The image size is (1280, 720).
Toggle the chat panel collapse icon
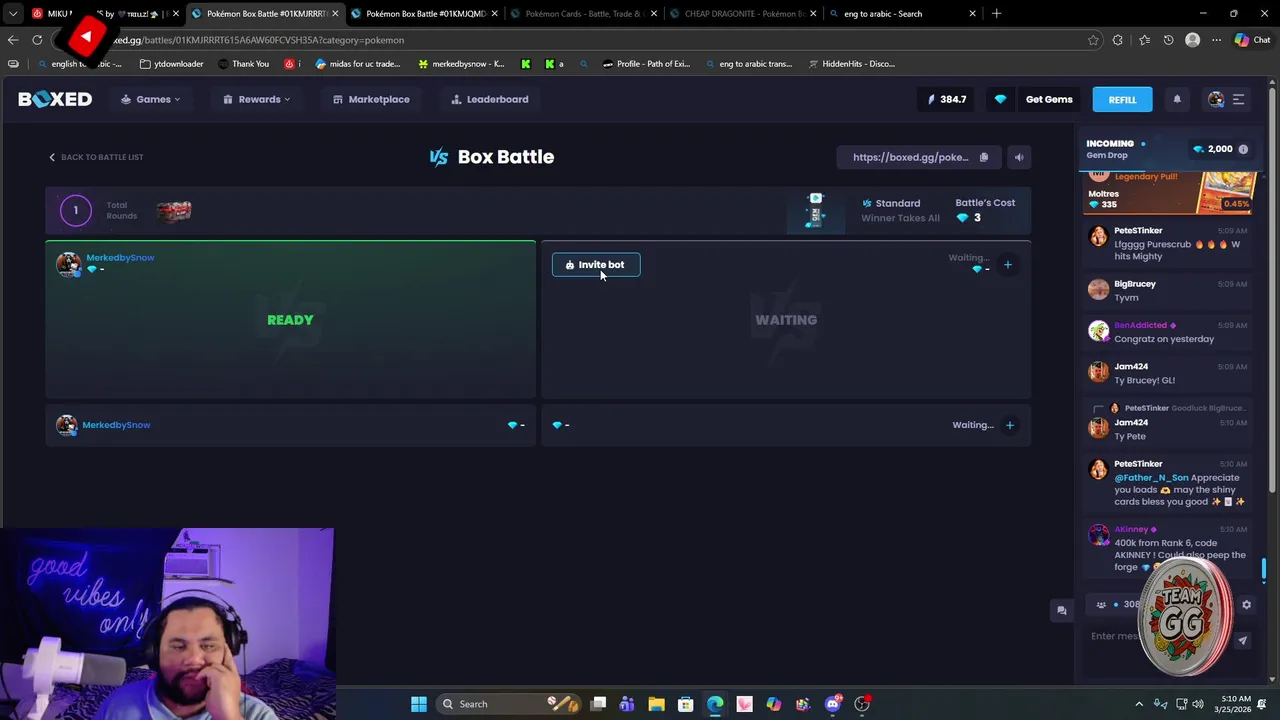pos(1062,610)
